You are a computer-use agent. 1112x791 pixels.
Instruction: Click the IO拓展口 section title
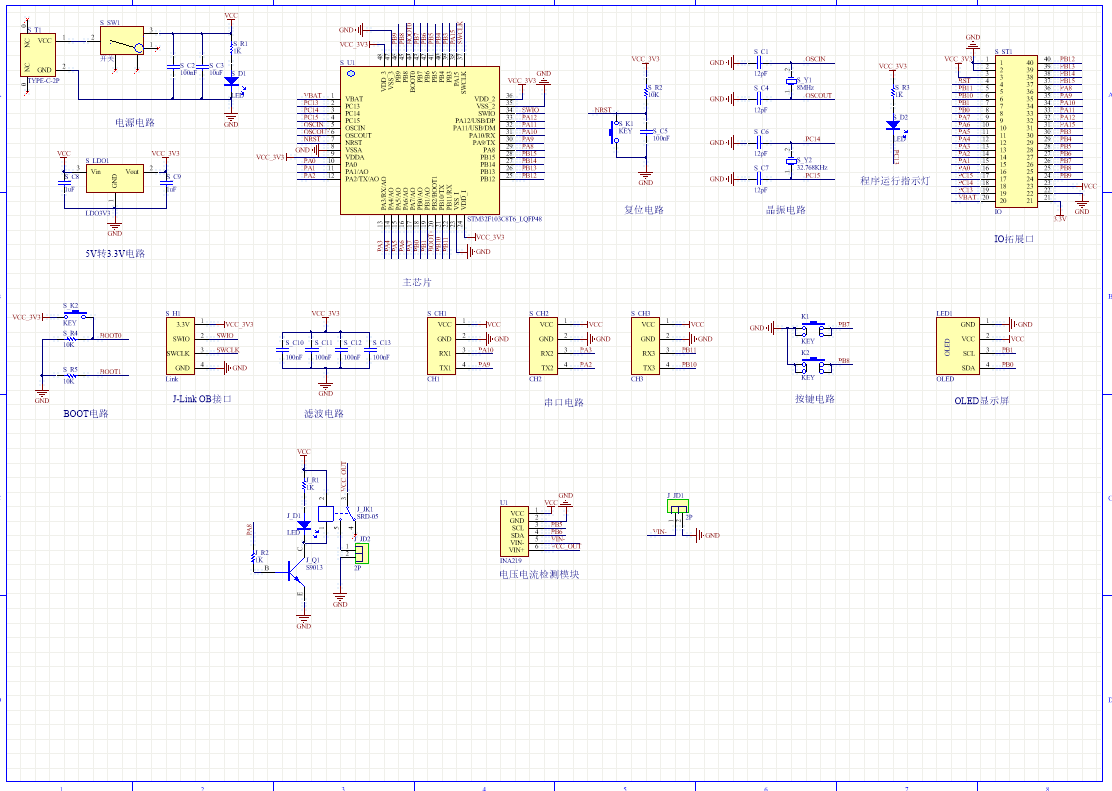[1014, 239]
